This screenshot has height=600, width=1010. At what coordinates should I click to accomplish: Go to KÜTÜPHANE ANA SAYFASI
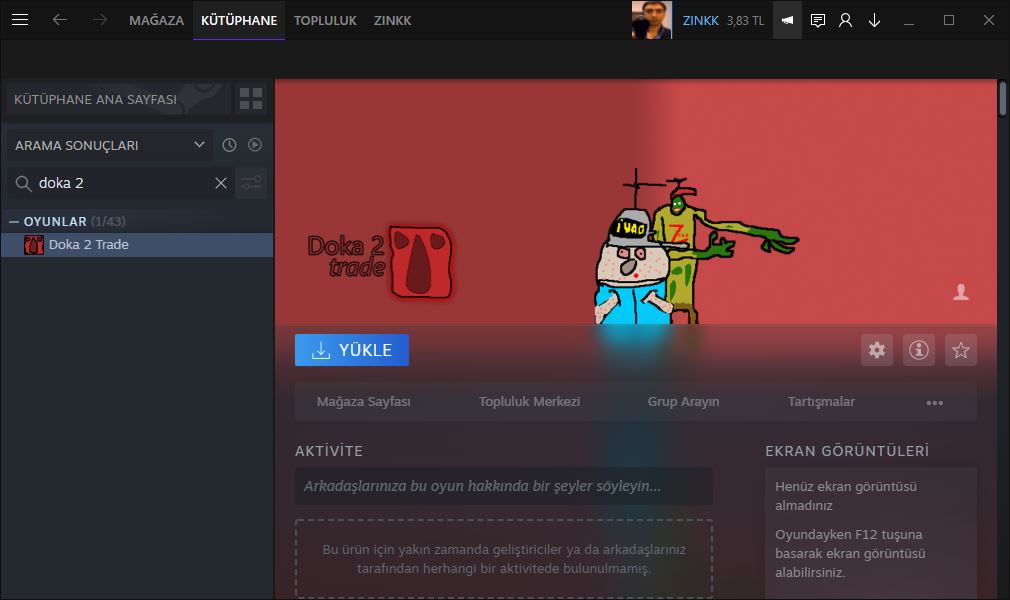click(119, 99)
